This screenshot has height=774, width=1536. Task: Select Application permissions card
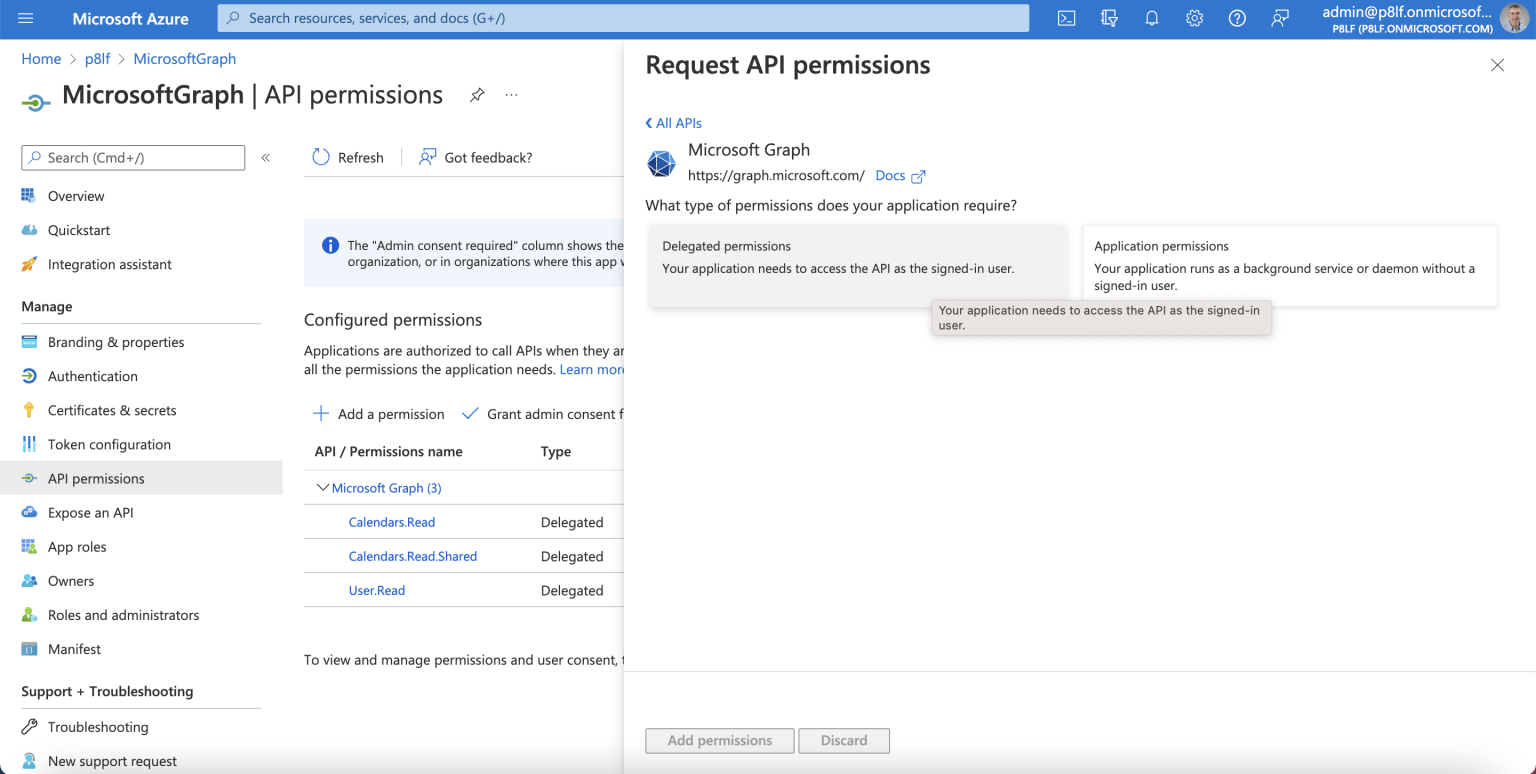pos(1289,264)
